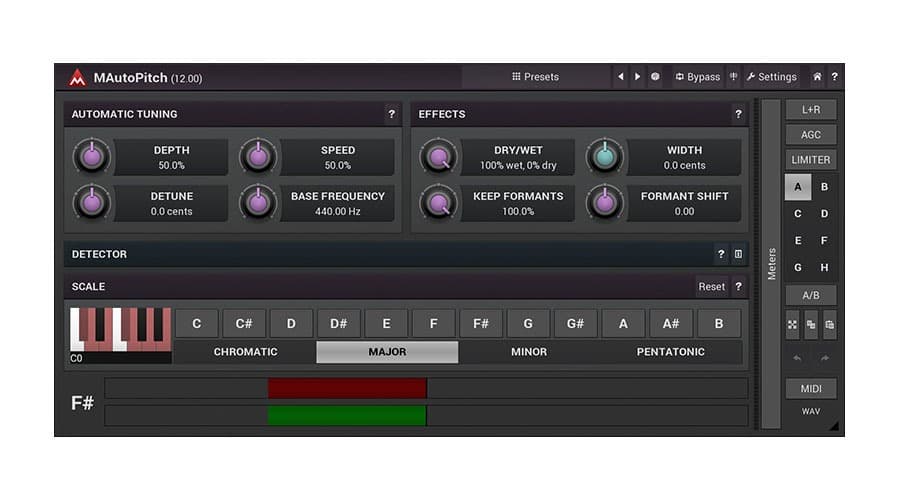Open Automatic Tuning section help

pos(391,114)
